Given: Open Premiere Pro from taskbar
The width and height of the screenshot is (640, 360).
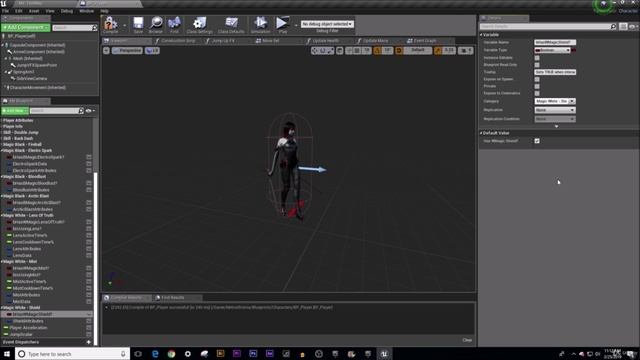Looking at the screenshot, I should click(x=237, y=354).
